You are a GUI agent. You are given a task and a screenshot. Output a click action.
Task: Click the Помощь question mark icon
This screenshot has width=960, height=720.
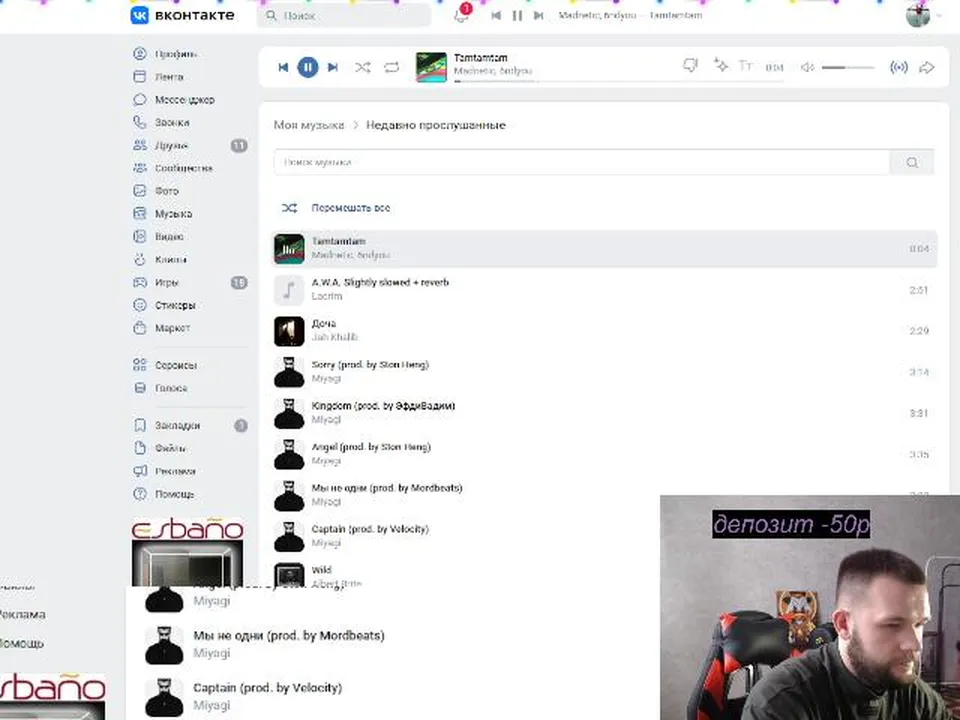tap(140, 493)
